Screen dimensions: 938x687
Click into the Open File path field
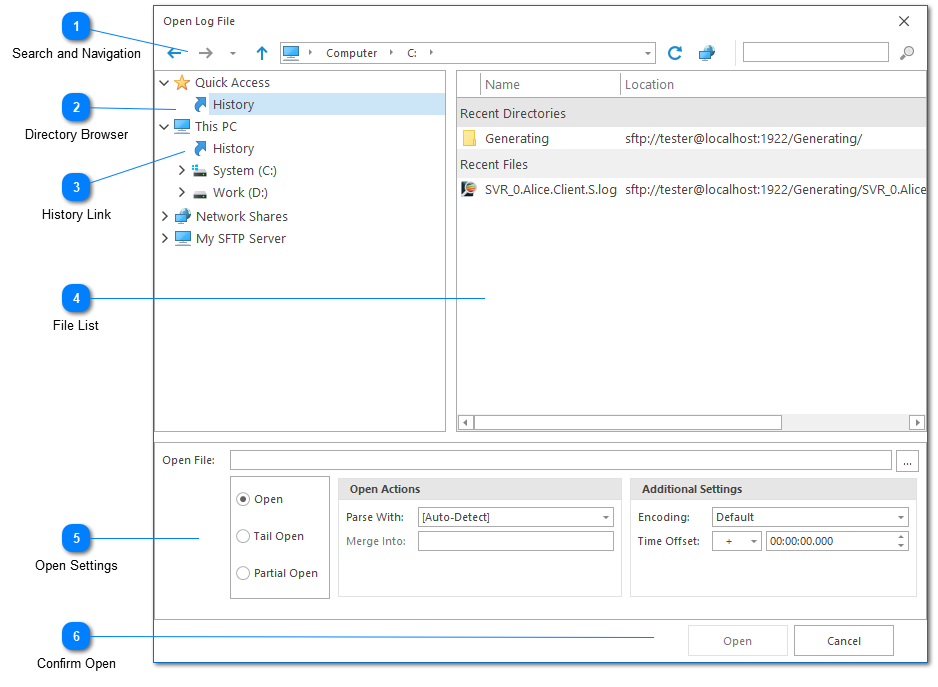(560, 460)
